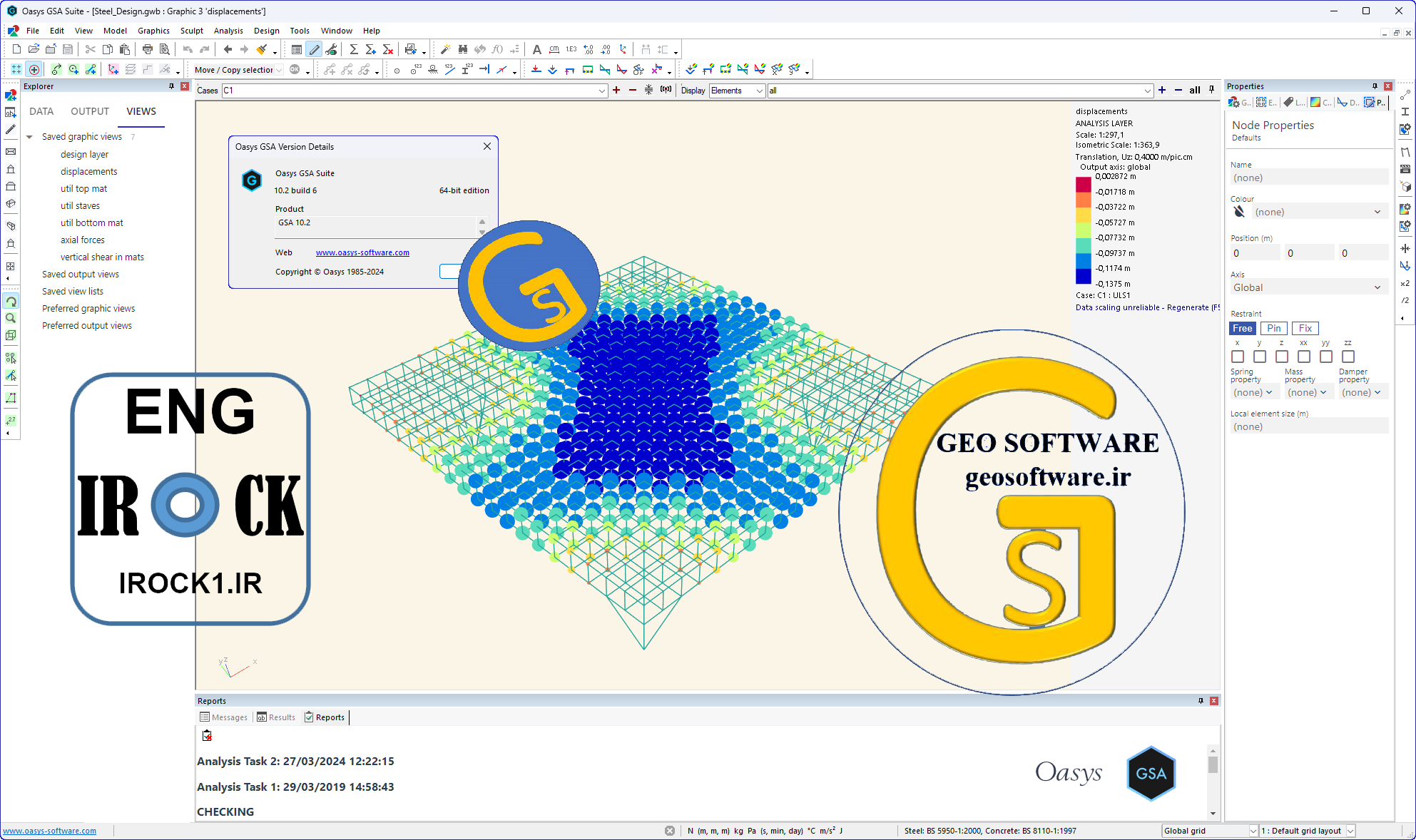
Task: Open www.oasys-software.com link in version dialog
Action: [362, 252]
